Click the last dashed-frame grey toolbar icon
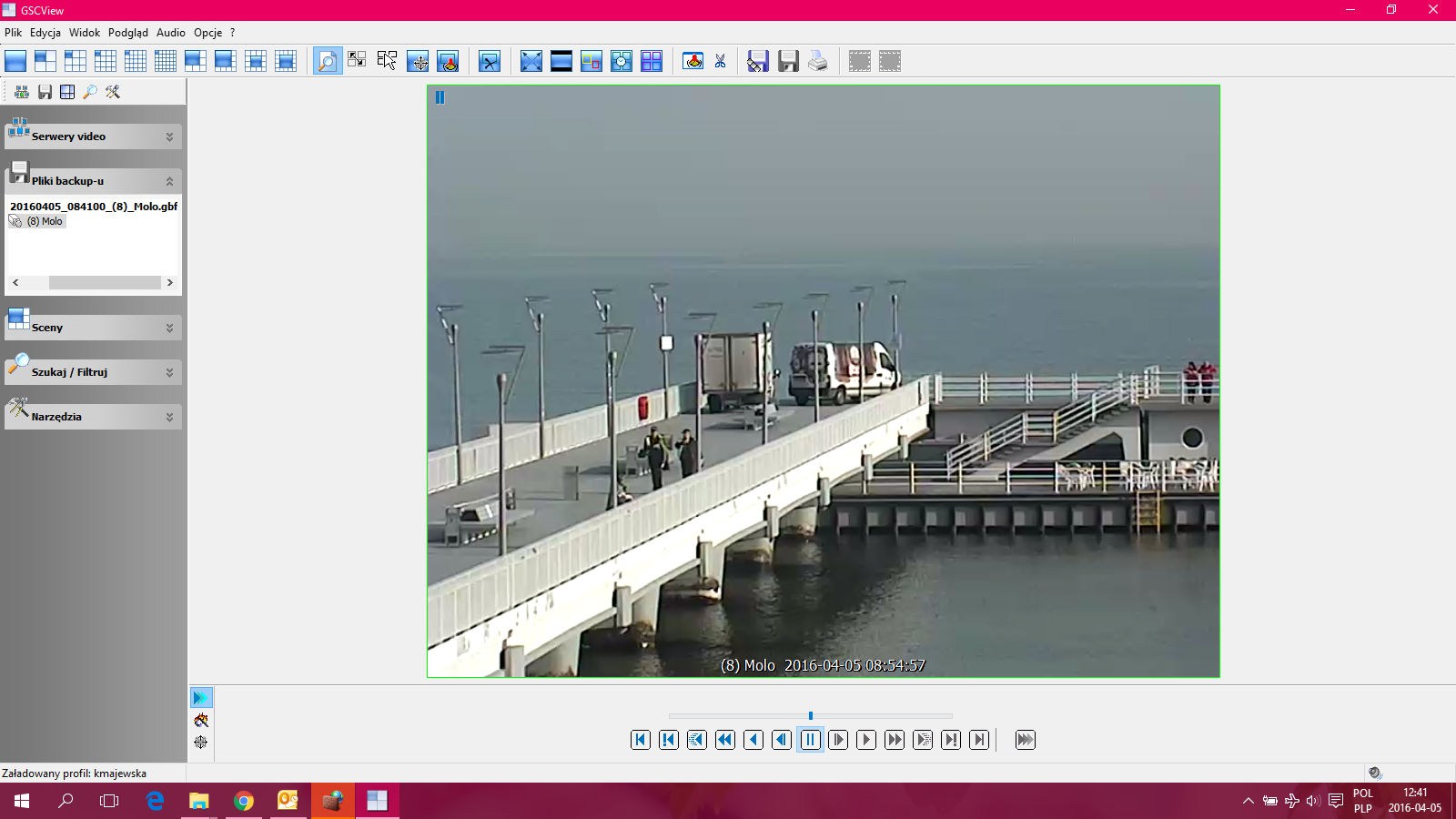1456x819 pixels. click(890, 61)
